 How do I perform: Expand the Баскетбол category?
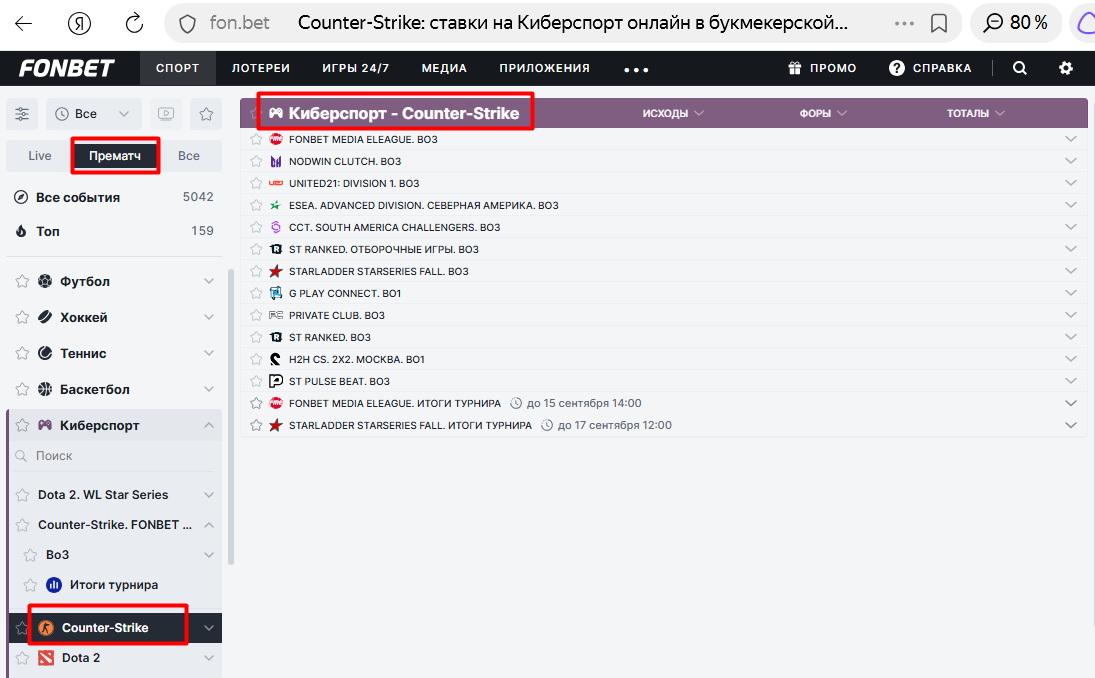[209, 390]
